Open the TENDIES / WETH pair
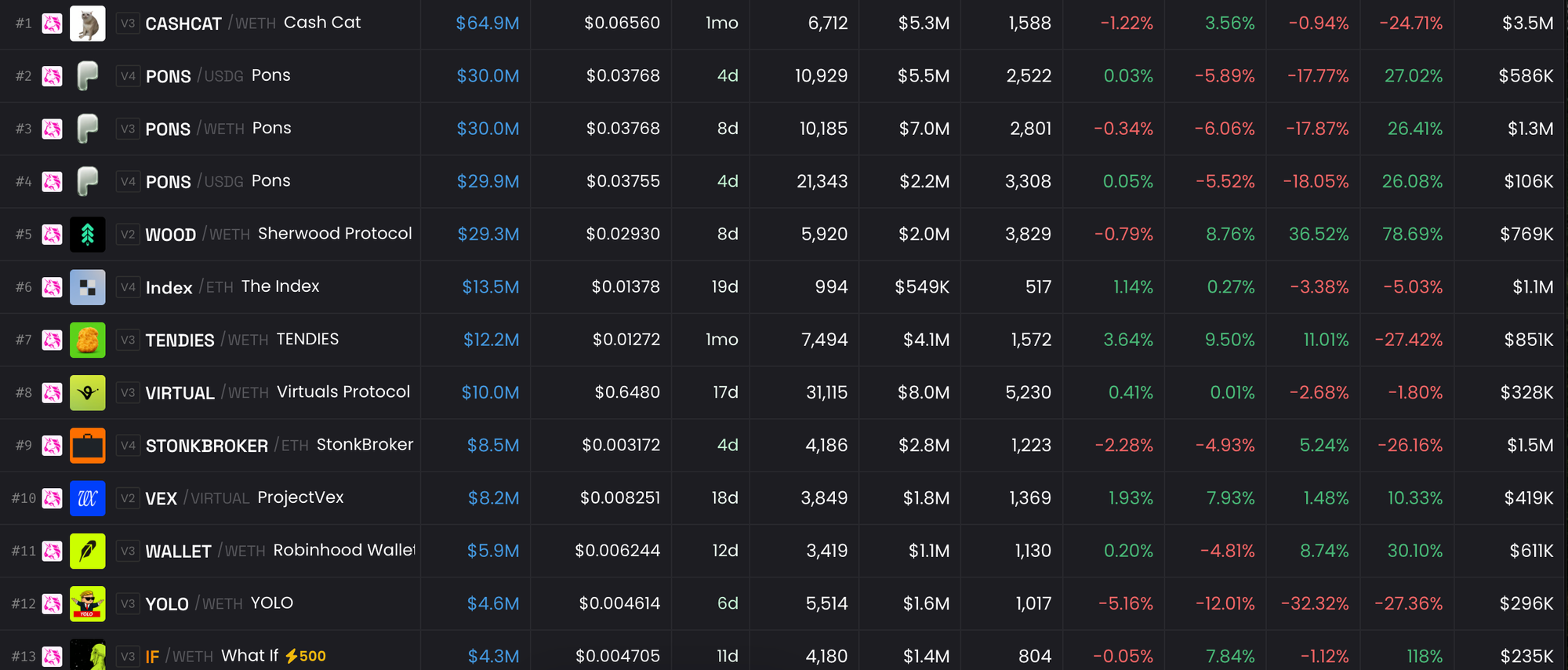The width and height of the screenshot is (1568, 670). pos(207,340)
